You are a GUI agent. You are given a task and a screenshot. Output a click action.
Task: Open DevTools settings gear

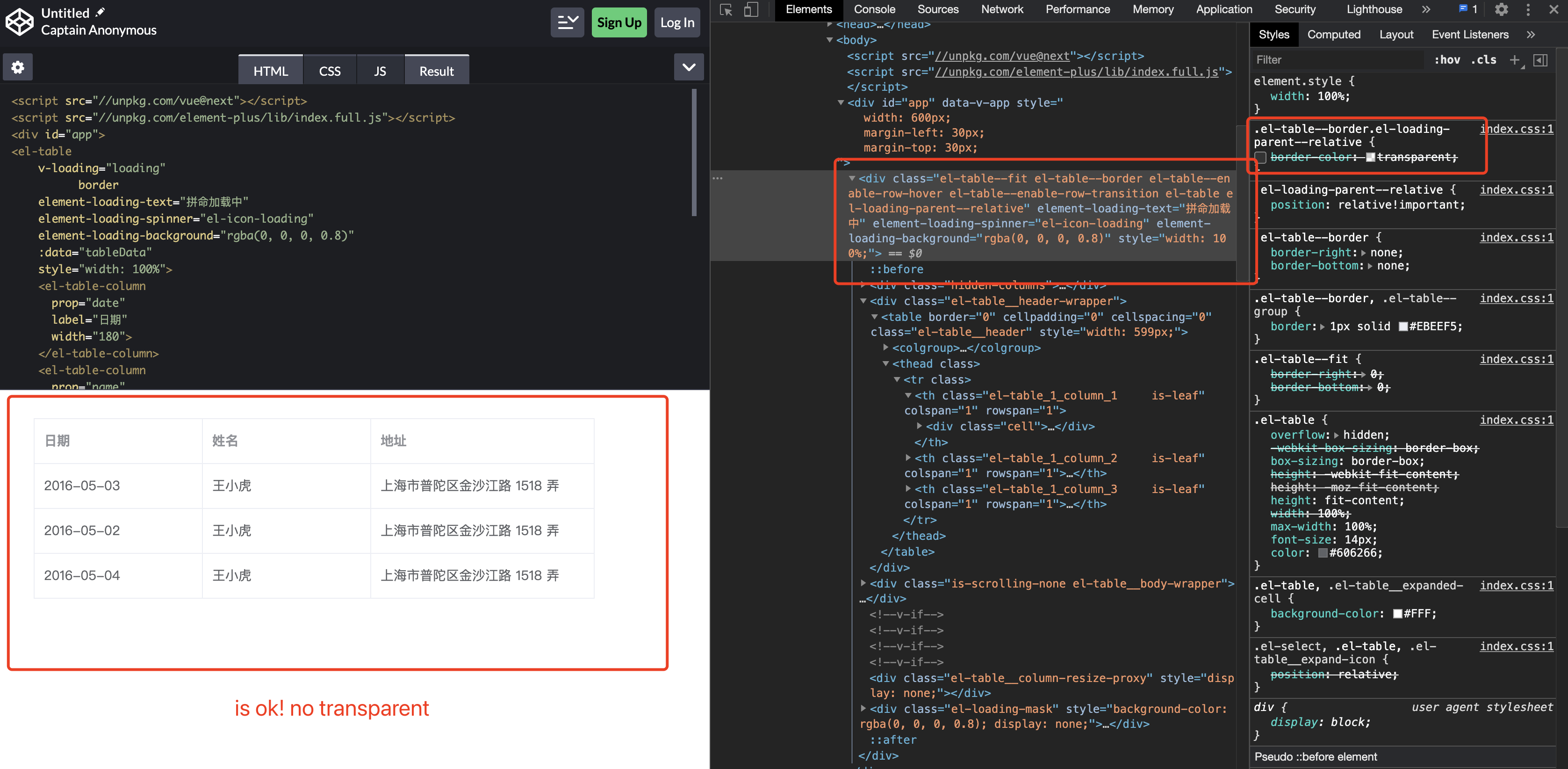[1501, 10]
